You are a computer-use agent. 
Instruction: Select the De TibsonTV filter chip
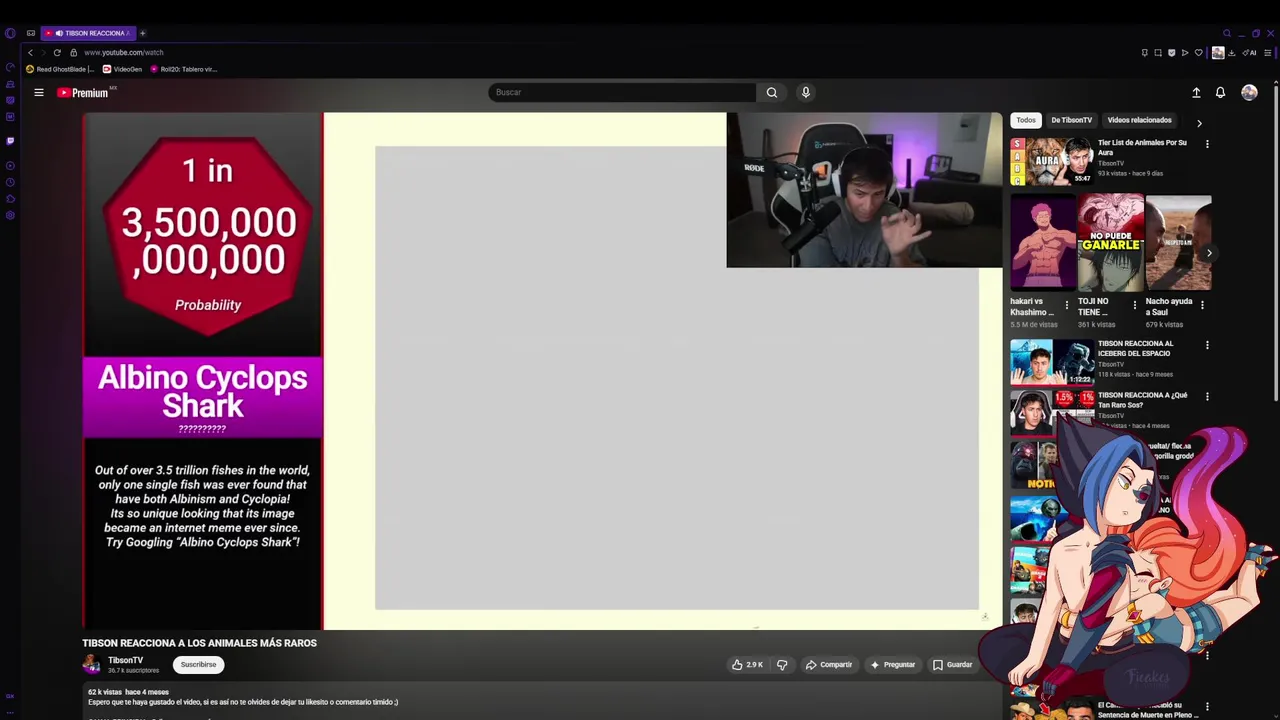(1071, 120)
